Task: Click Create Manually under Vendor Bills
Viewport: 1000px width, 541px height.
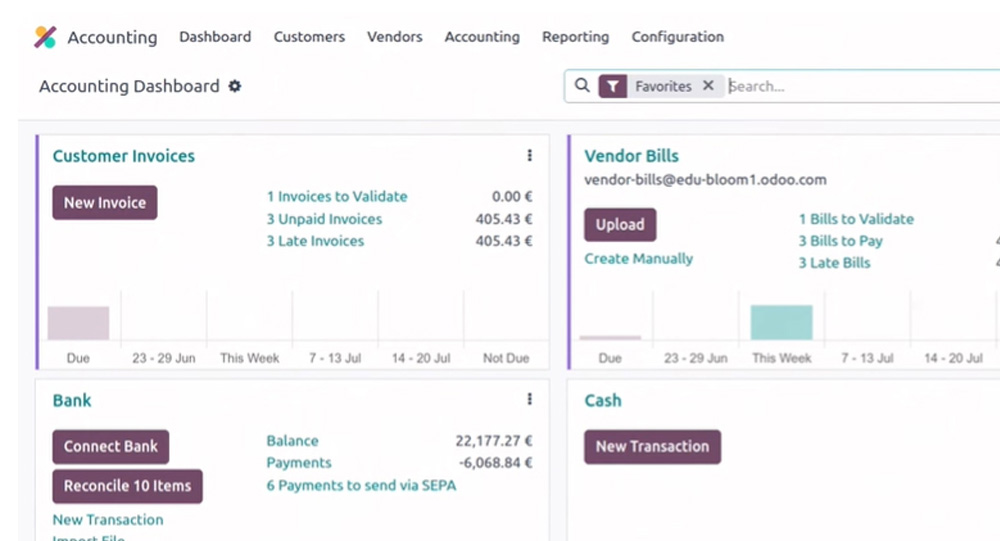Action: [638, 259]
